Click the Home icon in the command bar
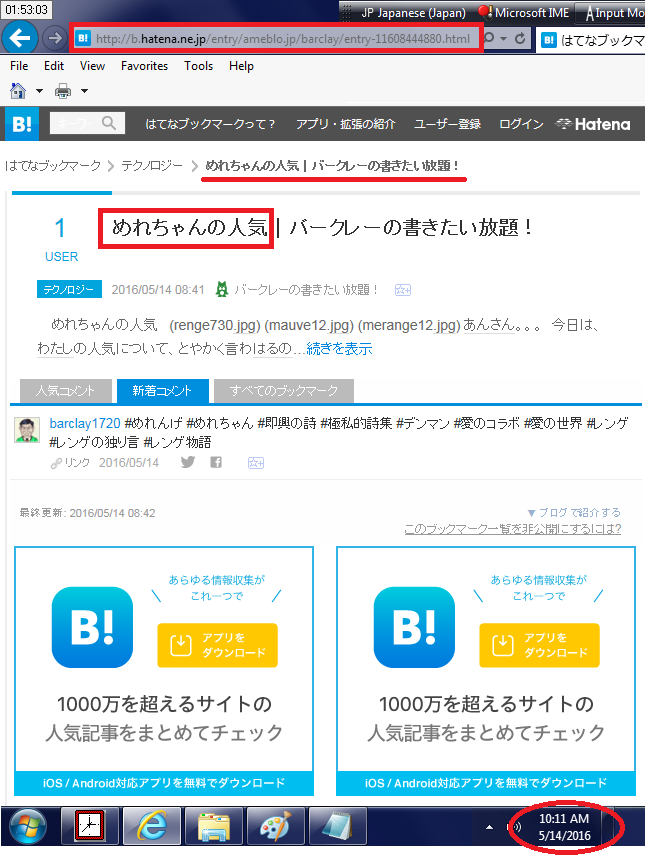645x856 pixels. pyautogui.click(x=18, y=91)
